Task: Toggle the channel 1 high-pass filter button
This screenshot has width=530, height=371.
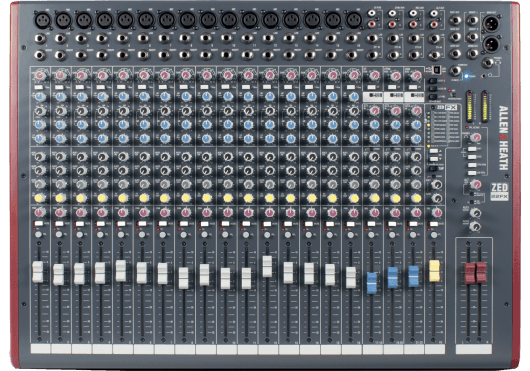Action: [x=39, y=87]
